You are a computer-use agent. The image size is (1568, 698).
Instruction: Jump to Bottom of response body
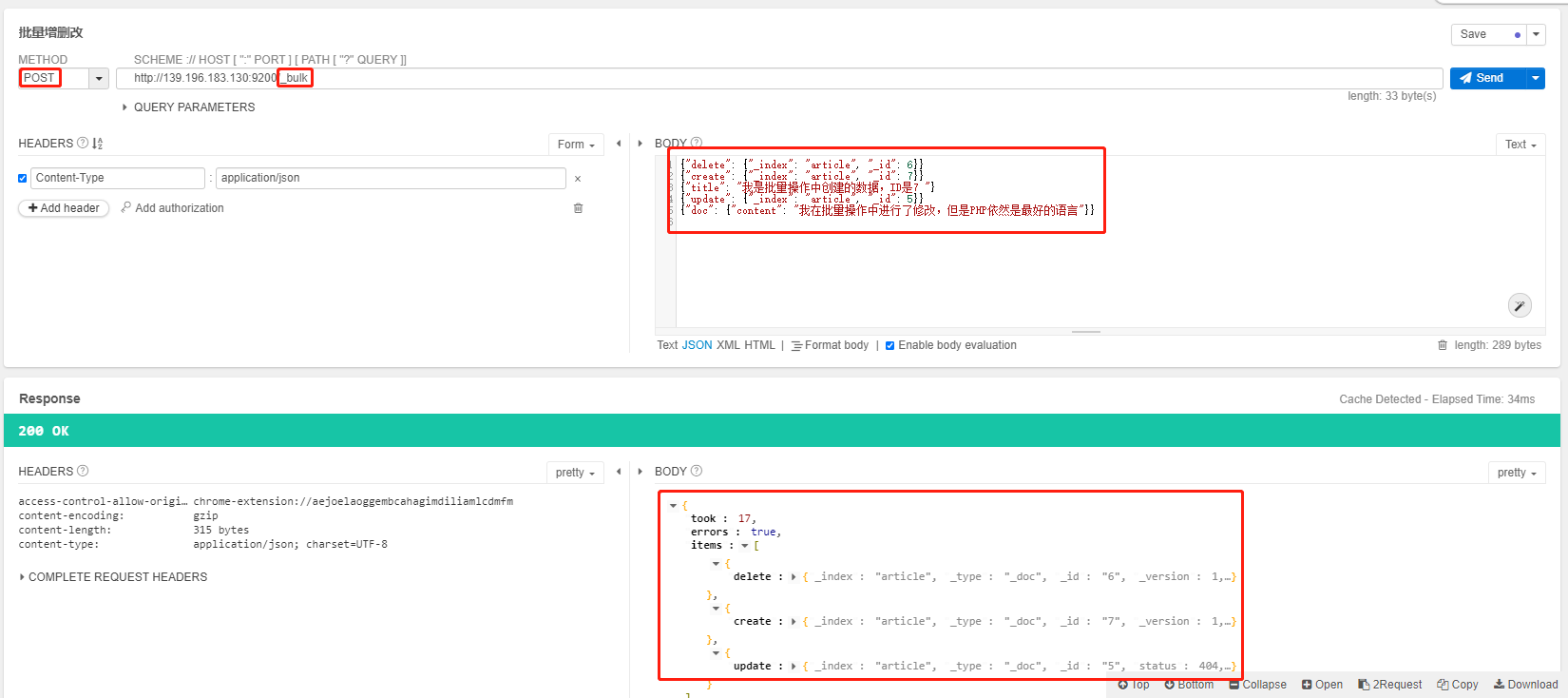[x=1189, y=685]
